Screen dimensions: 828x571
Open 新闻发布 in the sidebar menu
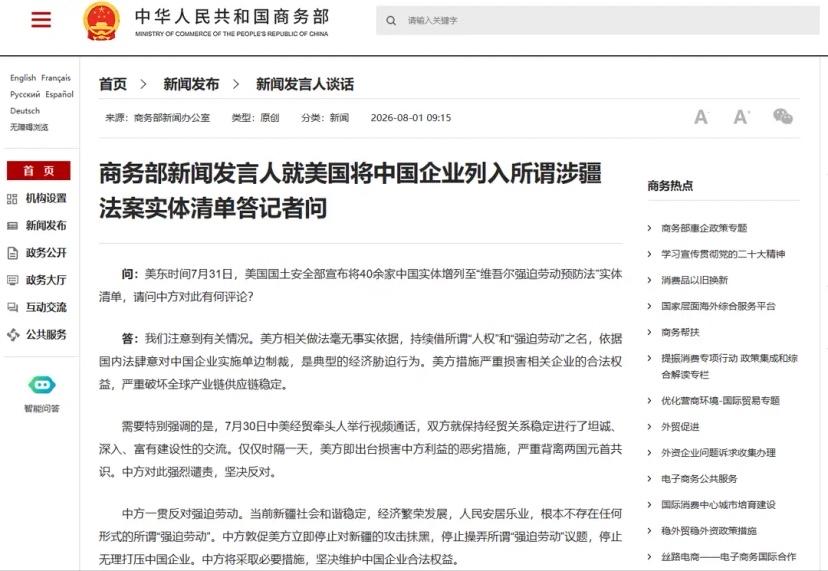(x=46, y=226)
